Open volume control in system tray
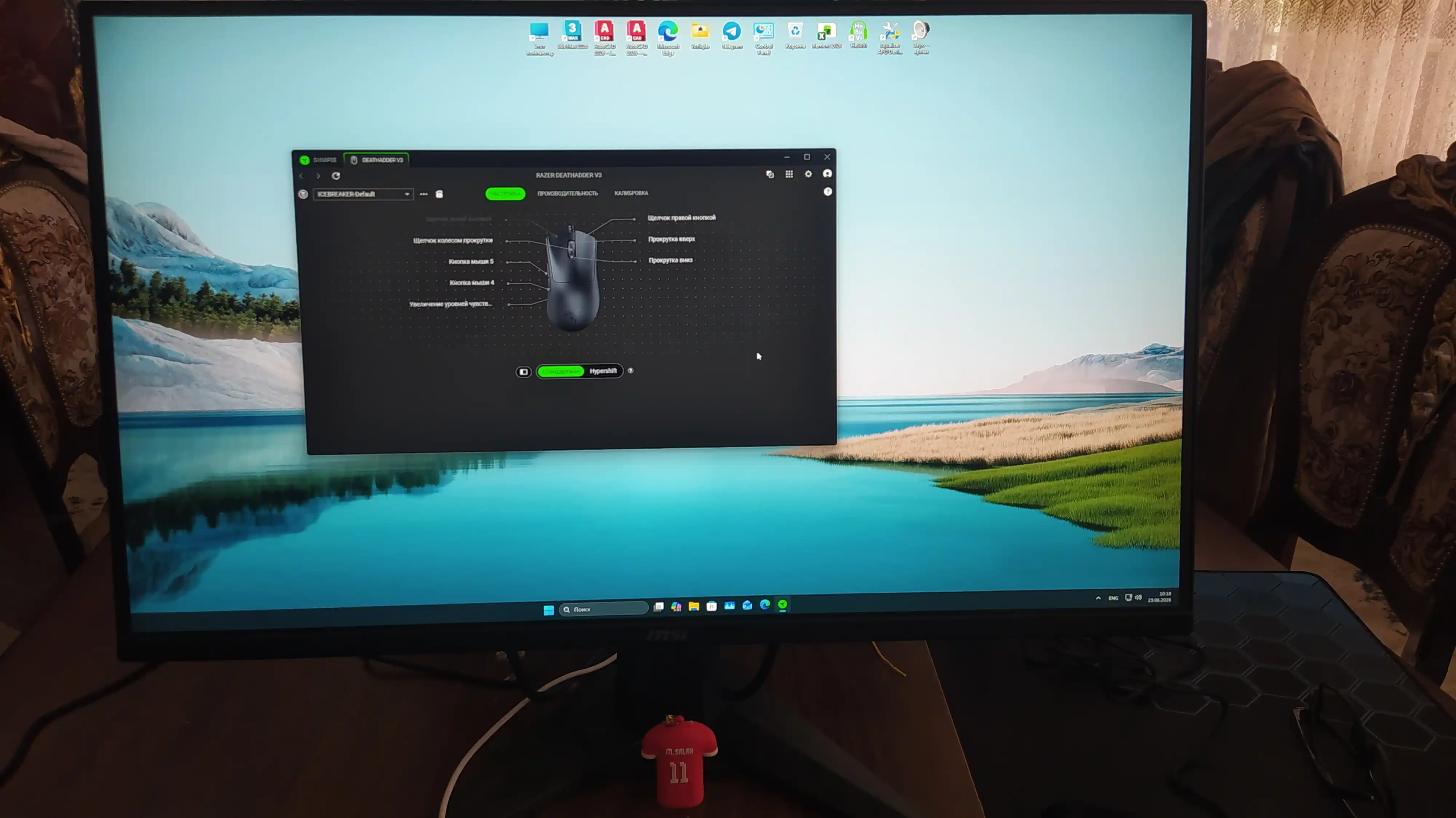Image resolution: width=1456 pixels, height=818 pixels. tap(1138, 598)
